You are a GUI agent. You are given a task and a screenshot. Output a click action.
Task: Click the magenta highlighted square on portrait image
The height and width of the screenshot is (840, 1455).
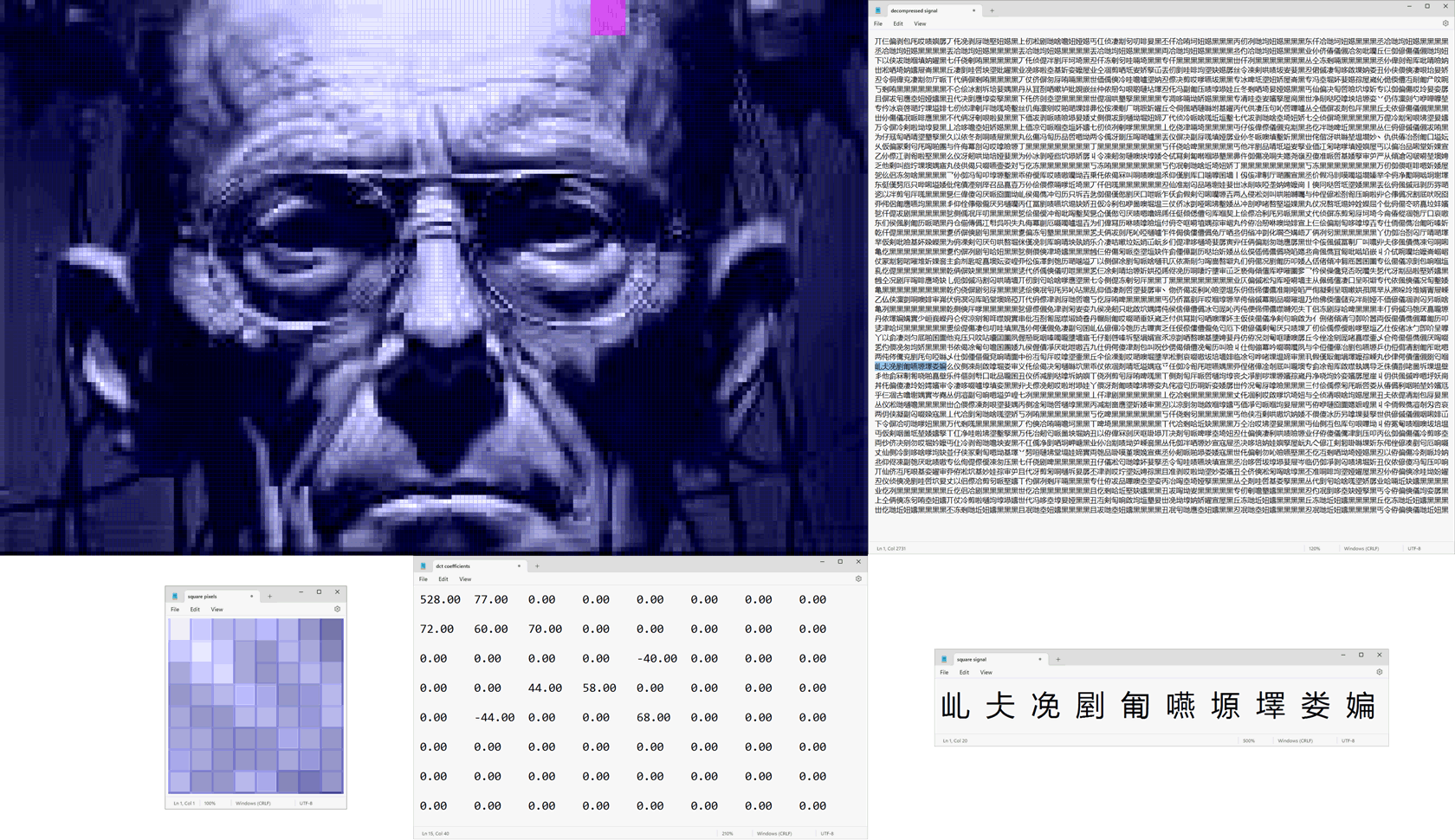608,17
